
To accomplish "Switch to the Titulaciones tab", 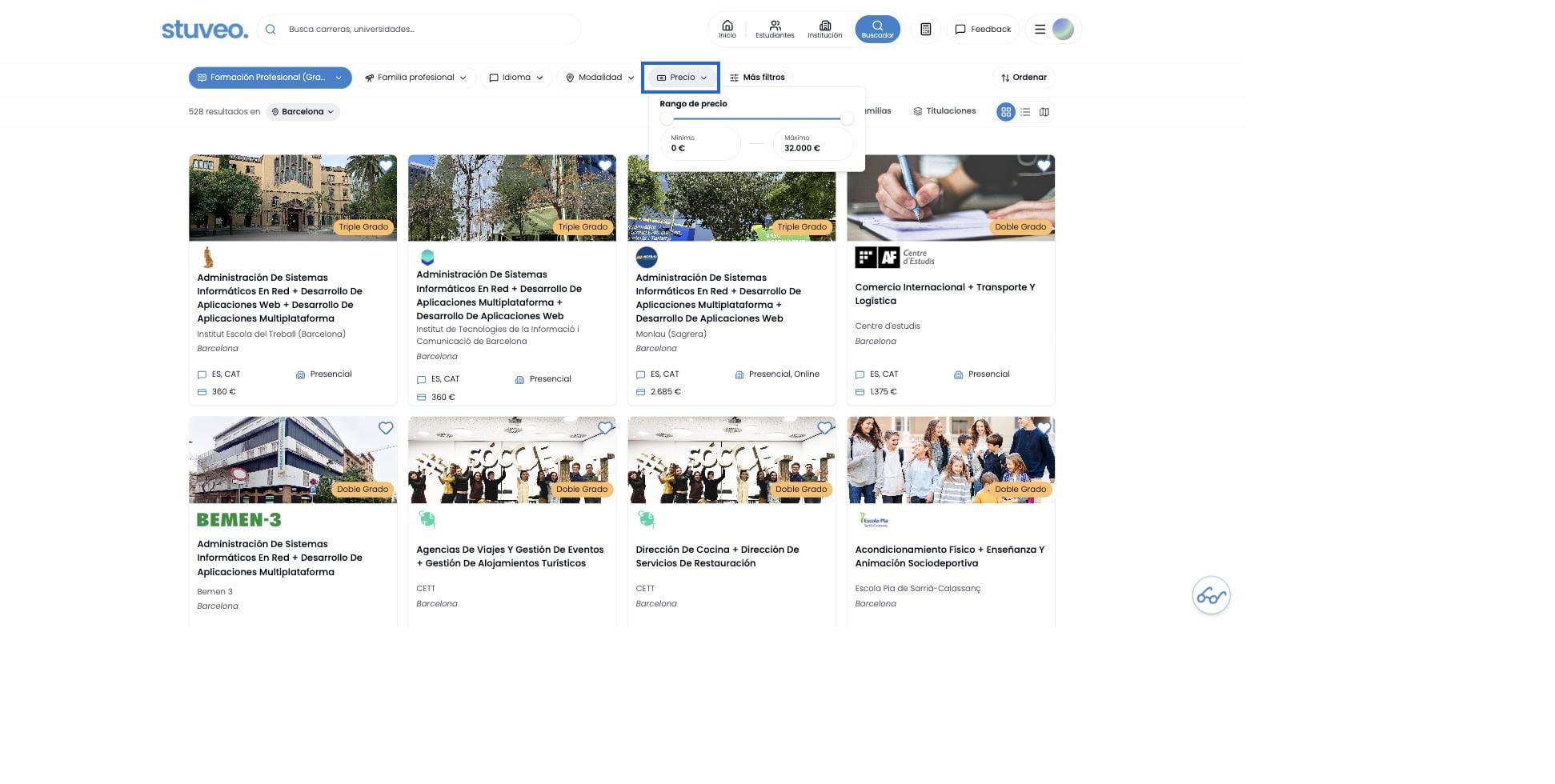I will (x=944, y=111).
